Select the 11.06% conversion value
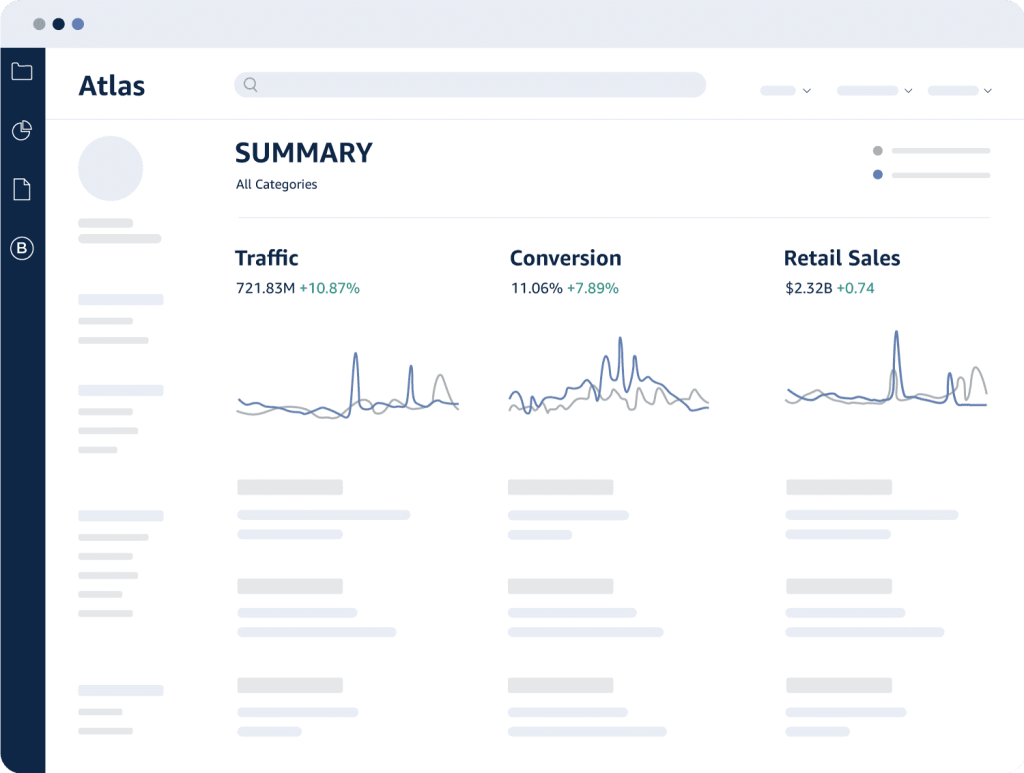This screenshot has height=773, width=1024. (x=536, y=288)
